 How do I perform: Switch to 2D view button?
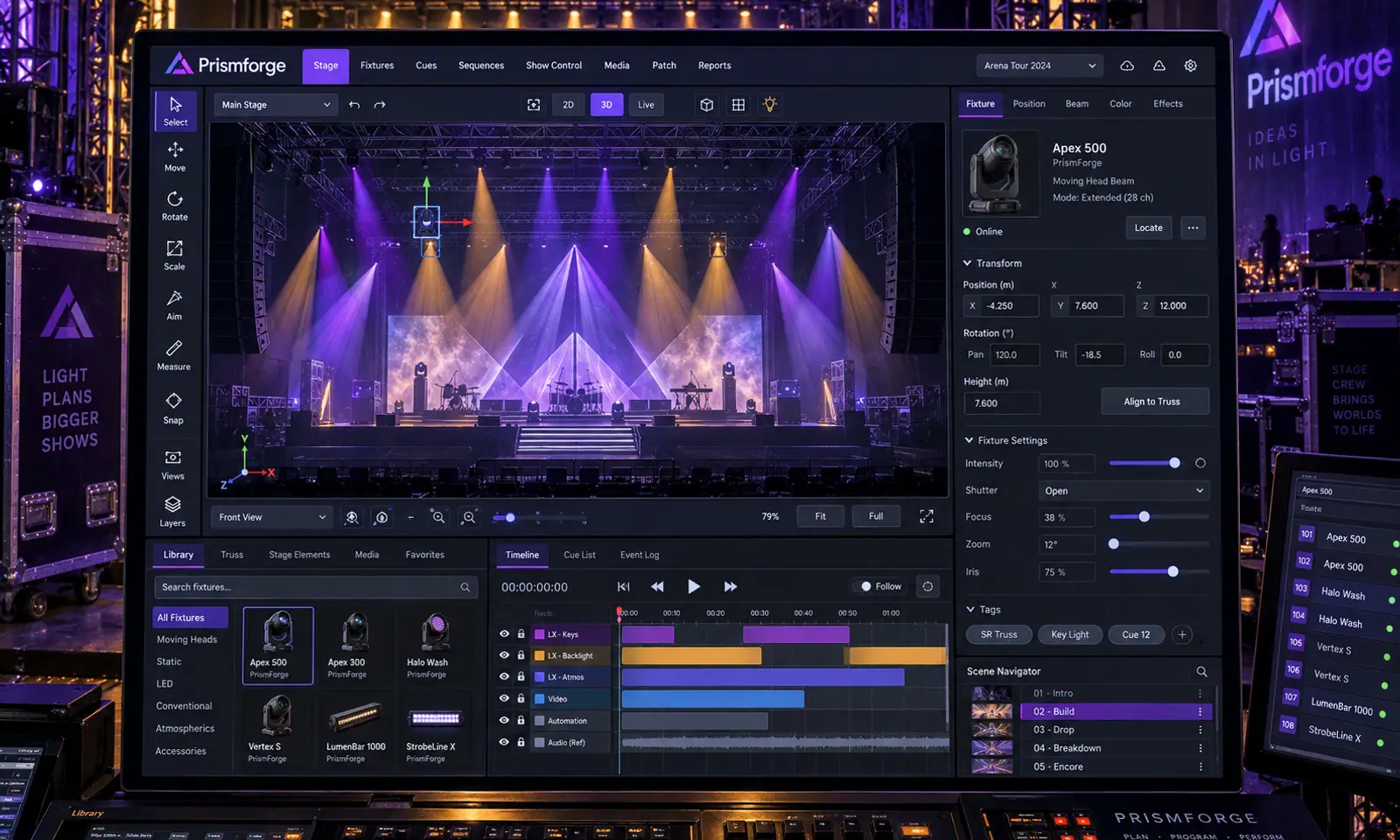pos(569,105)
